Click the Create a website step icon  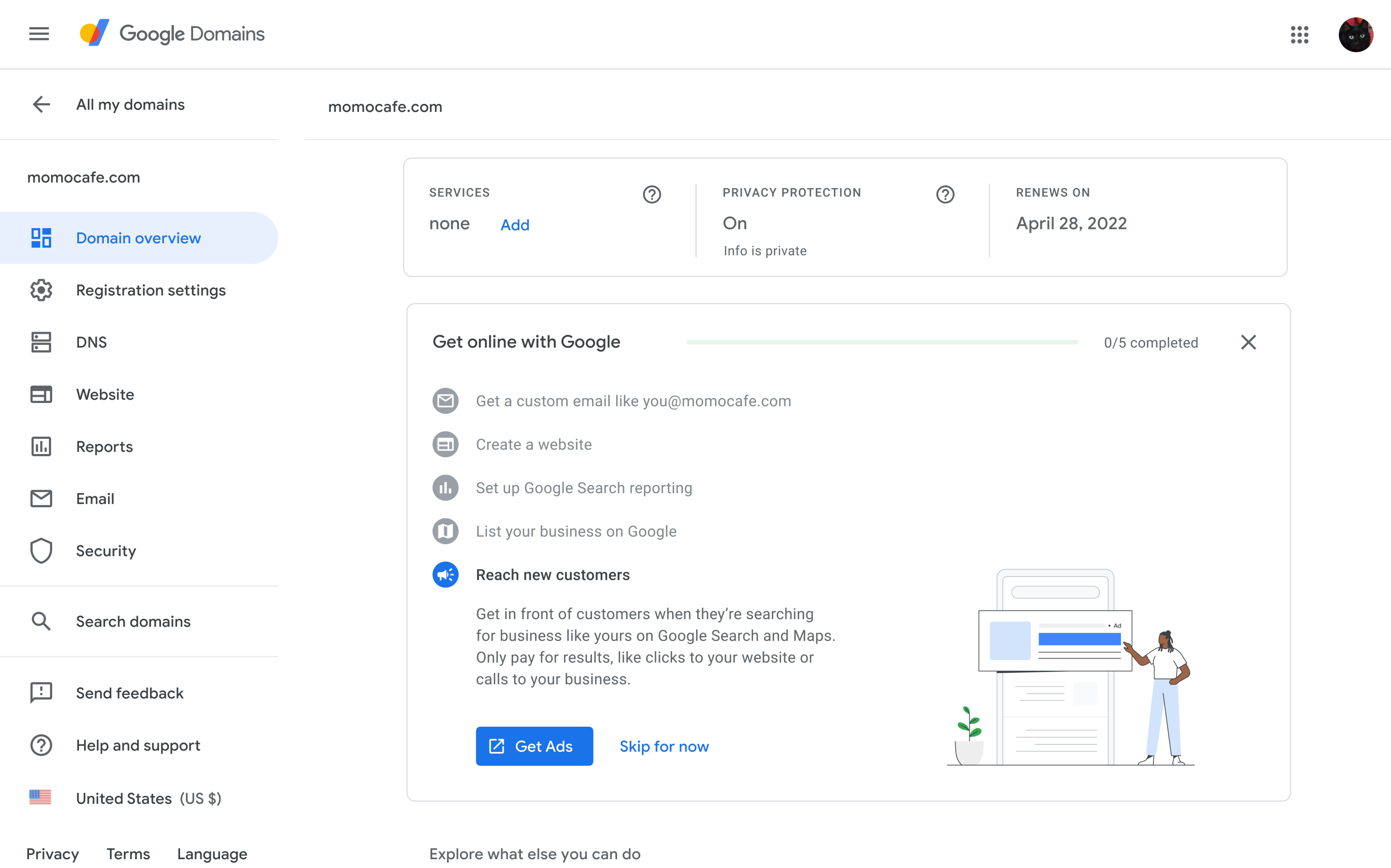click(446, 444)
